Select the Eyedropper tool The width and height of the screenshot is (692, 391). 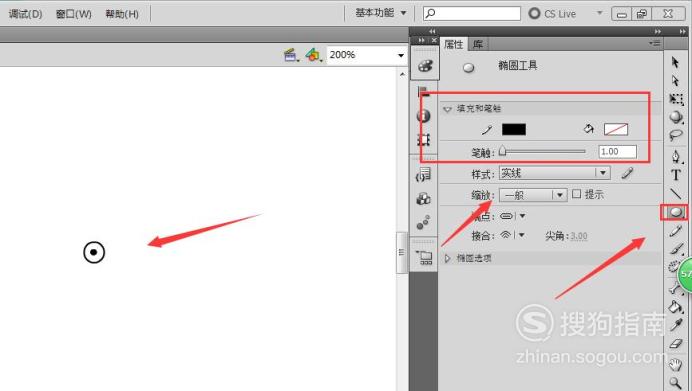click(x=676, y=325)
